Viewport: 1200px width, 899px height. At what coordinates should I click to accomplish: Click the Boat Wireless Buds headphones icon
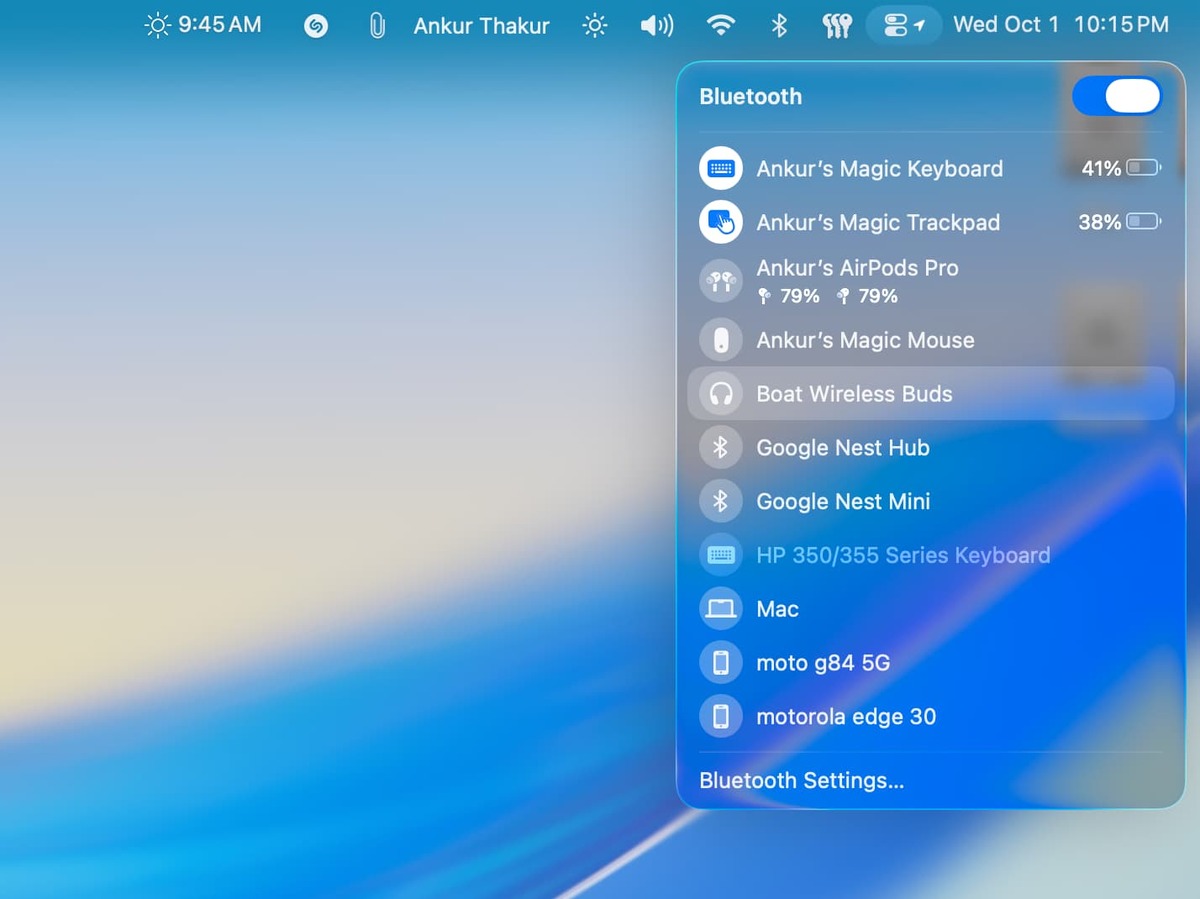point(720,394)
